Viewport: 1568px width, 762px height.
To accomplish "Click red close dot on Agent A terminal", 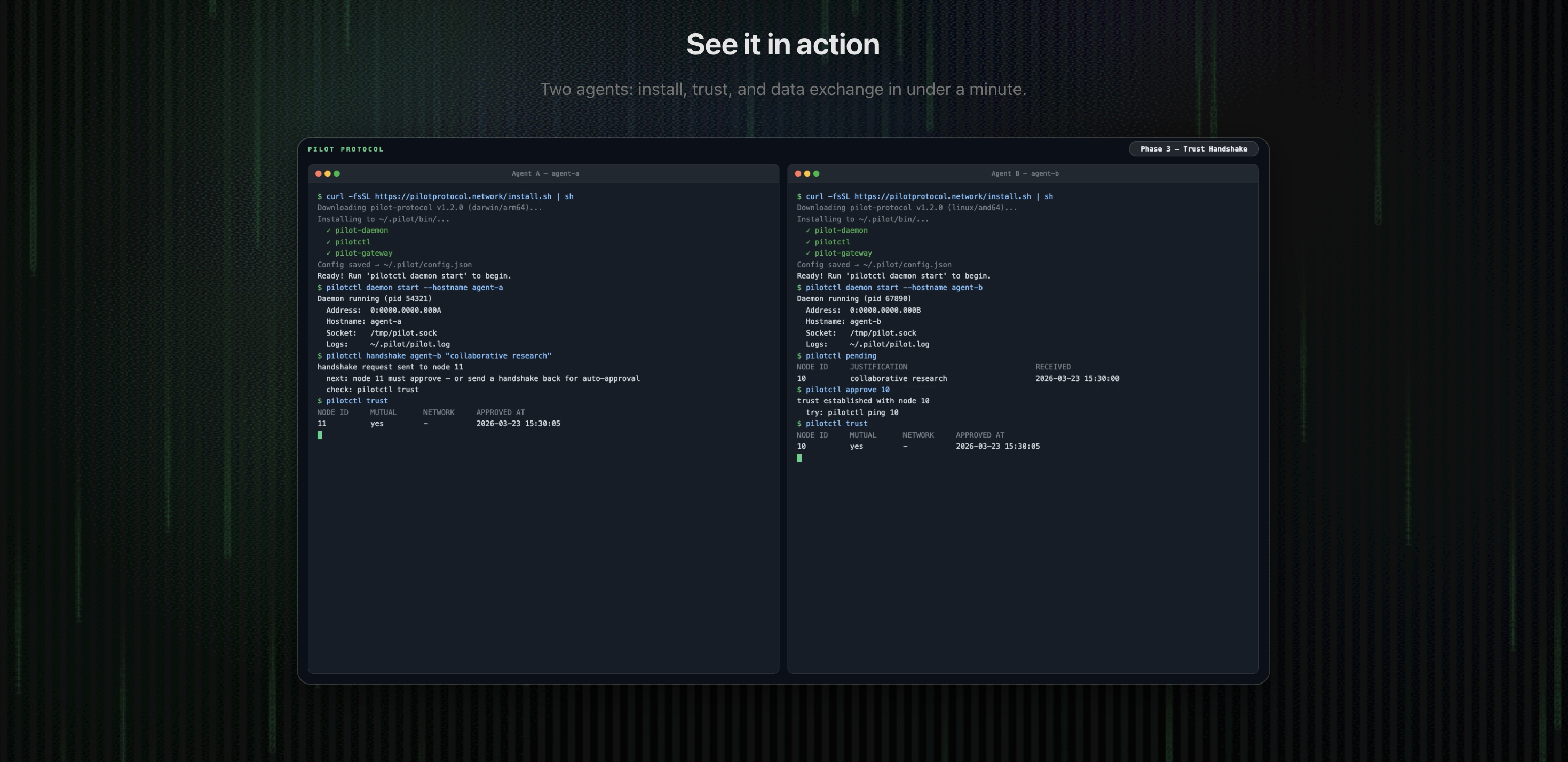I will [x=318, y=173].
